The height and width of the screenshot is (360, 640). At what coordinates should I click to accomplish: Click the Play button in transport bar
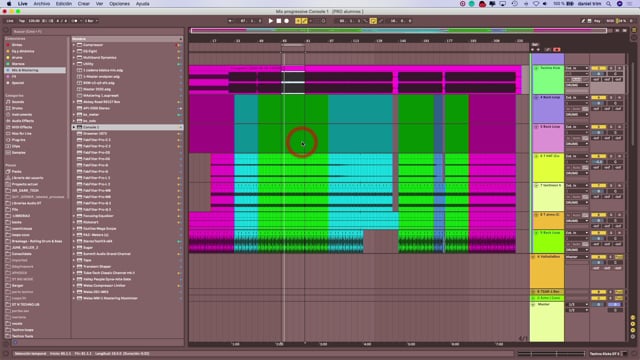(x=271, y=21)
